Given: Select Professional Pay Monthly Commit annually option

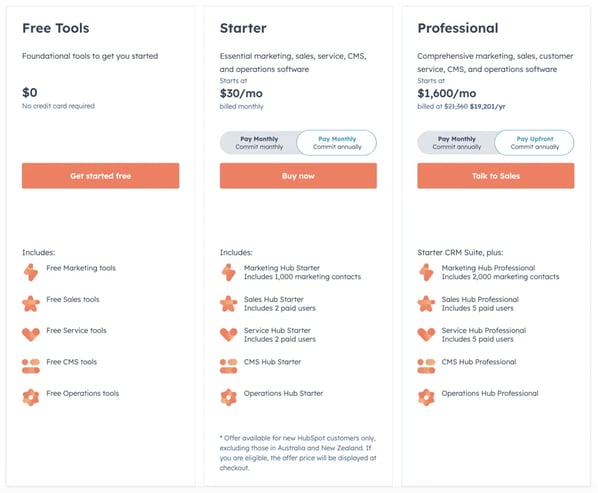Looking at the screenshot, I should coord(457,143).
